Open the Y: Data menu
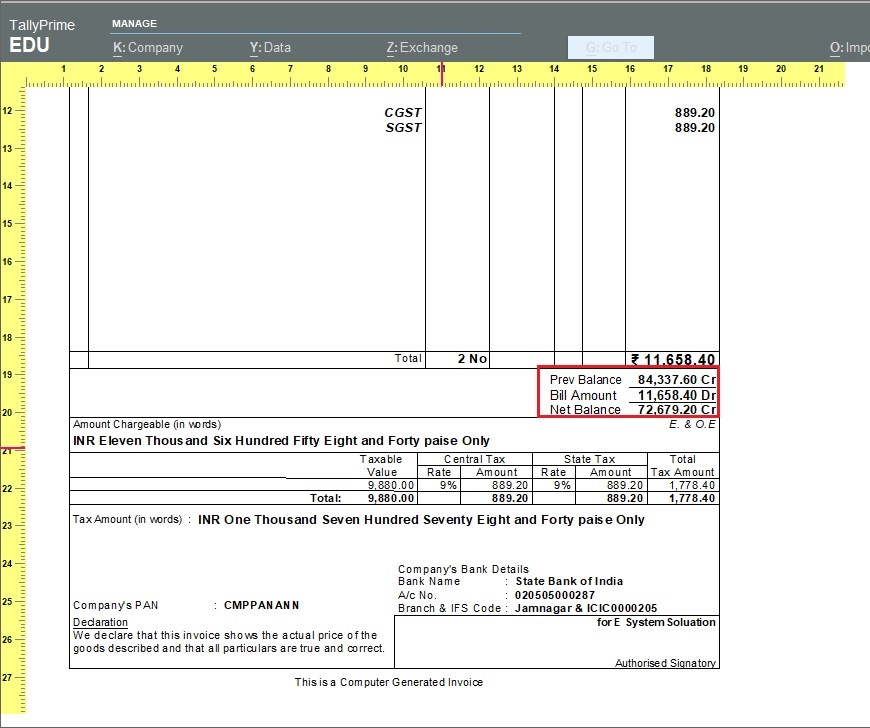 270,47
